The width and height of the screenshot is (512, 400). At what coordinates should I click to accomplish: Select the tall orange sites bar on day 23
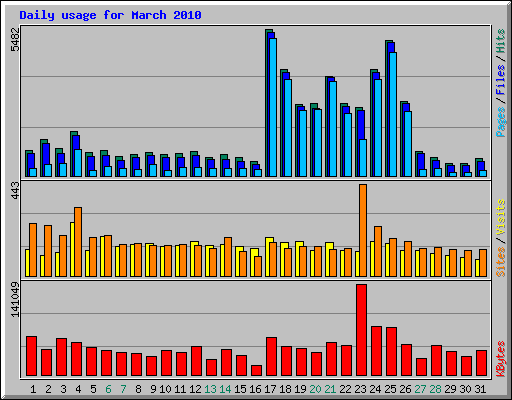(363, 230)
